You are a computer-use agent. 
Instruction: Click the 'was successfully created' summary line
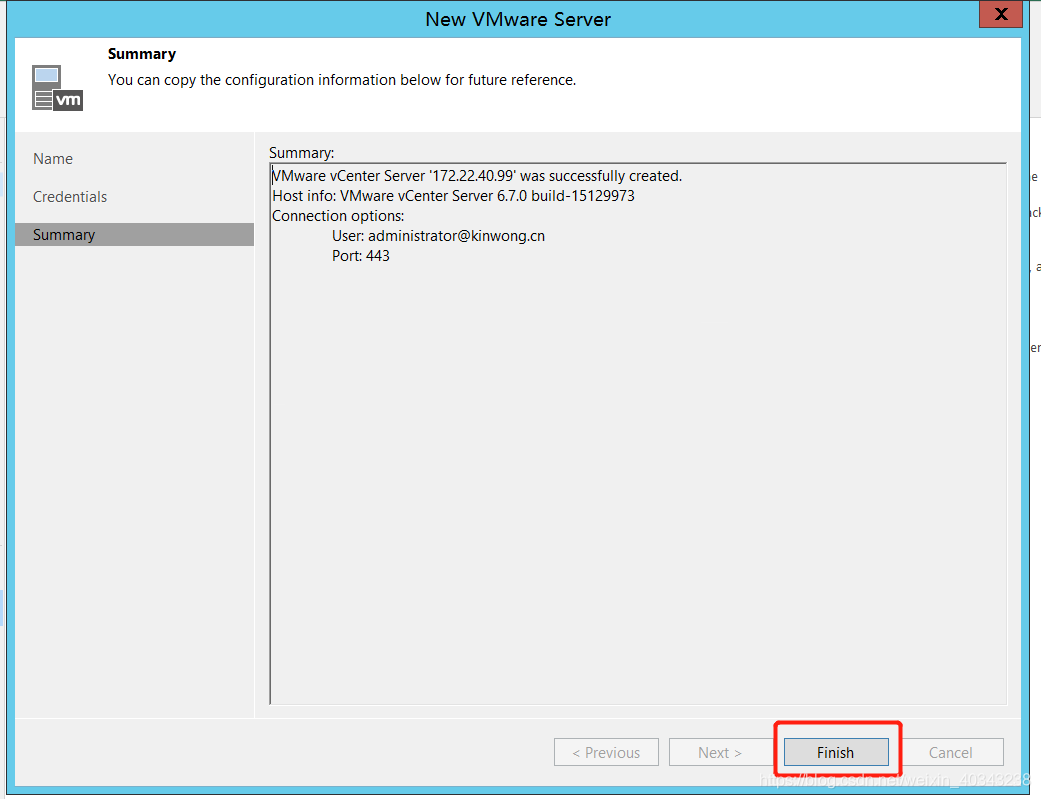coord(477,176)
